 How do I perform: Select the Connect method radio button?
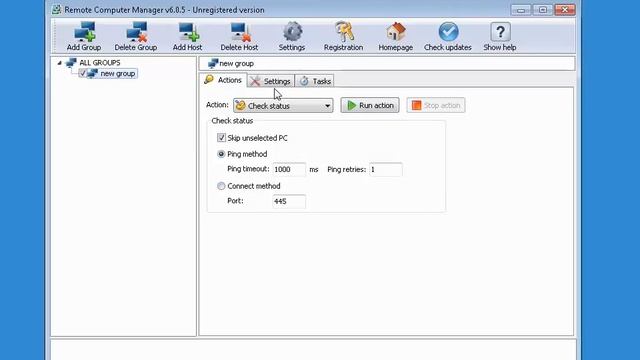(x=221, y=186)
